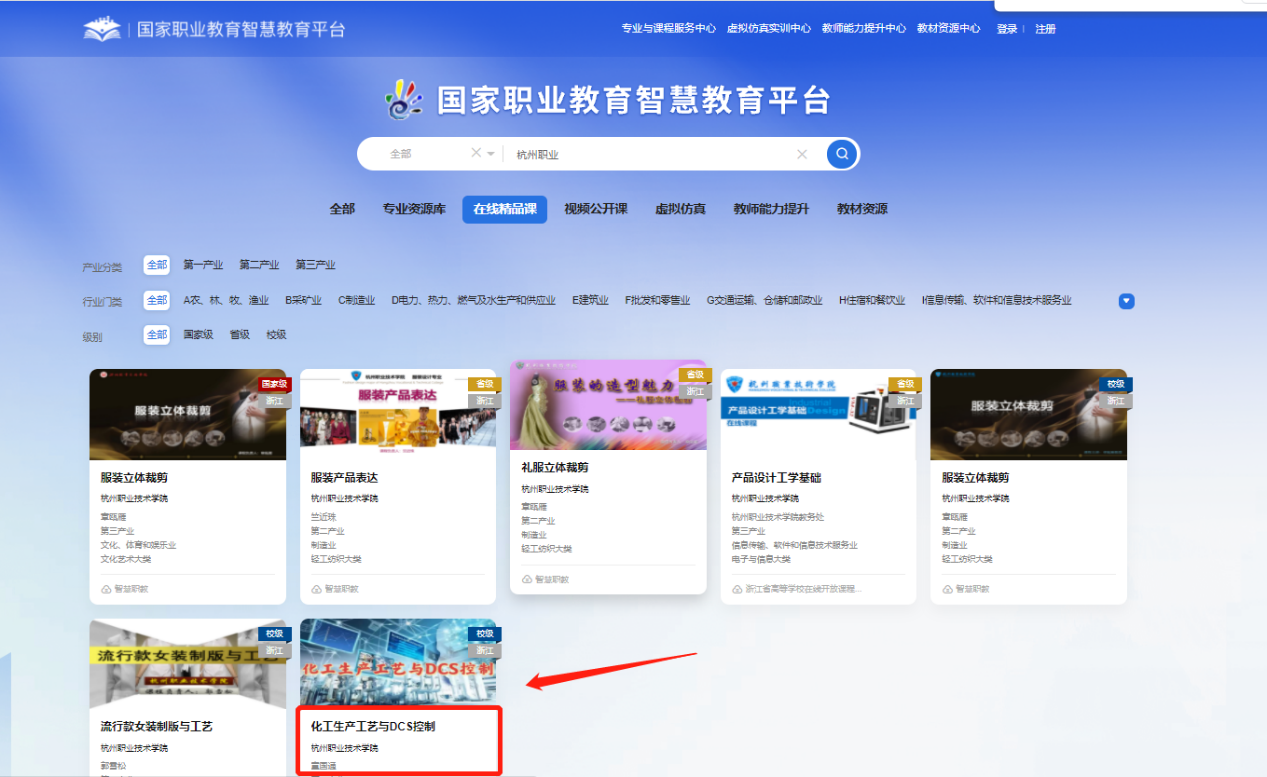This screenshot has height=777, width=1267.
Task: Switch to the 视频公开课 tab
Action: coord(595,209)
